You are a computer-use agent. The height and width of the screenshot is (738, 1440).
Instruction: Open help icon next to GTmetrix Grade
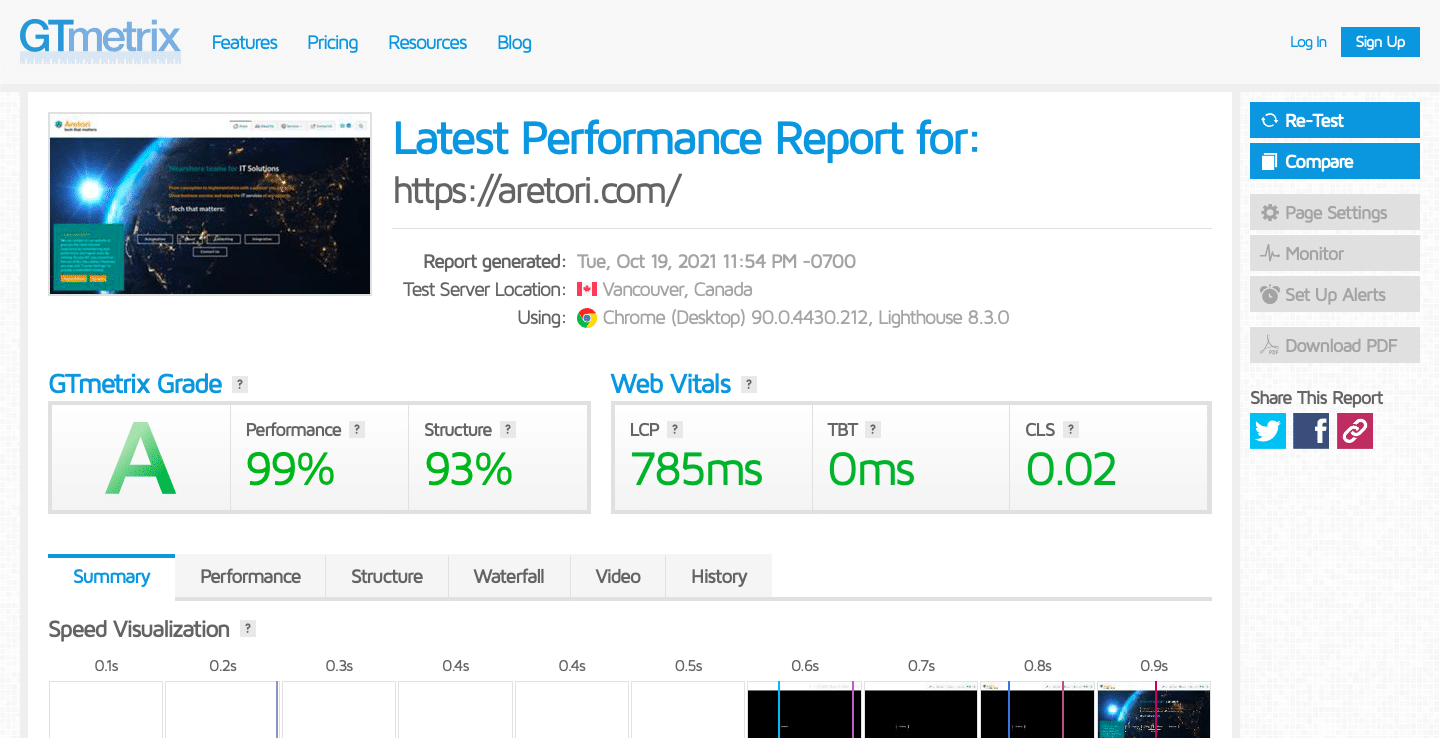pos(239,384)
